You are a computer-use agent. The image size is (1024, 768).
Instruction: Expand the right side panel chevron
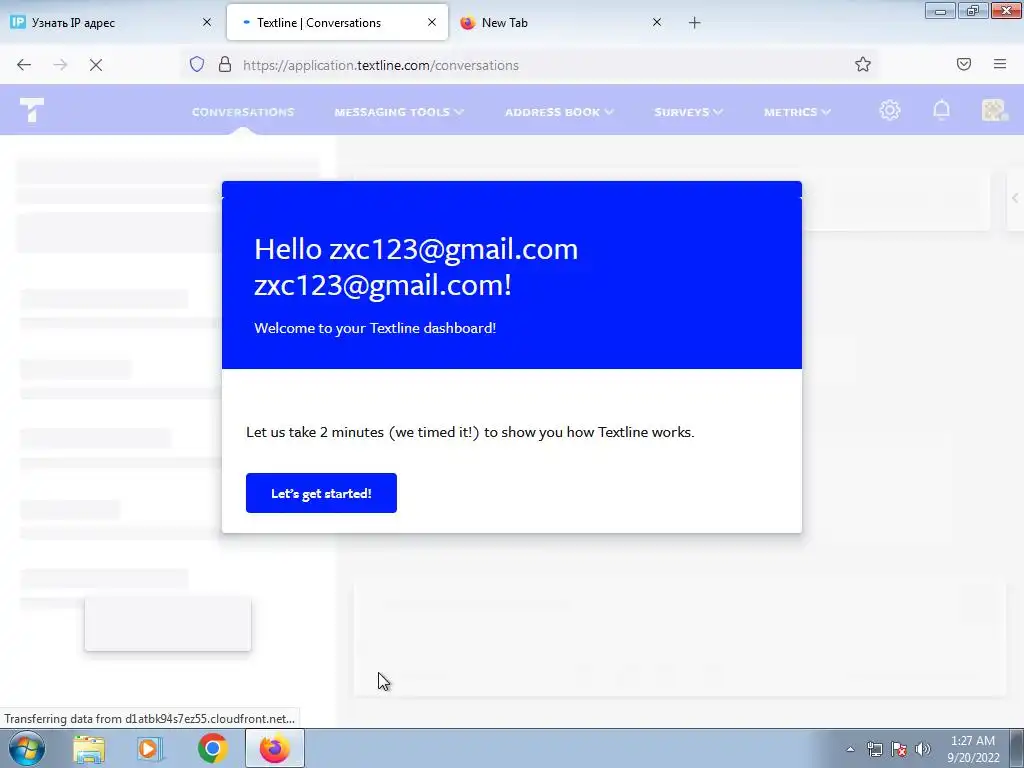1015,198
